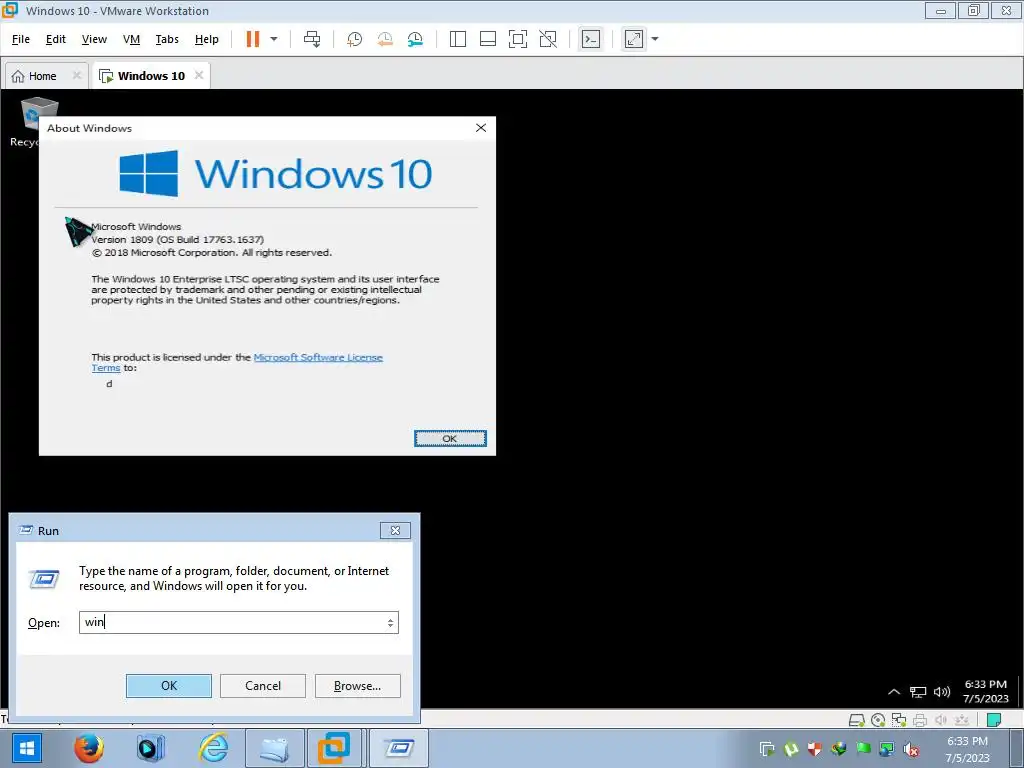Open the host Start button

pyautogui.click(x=26, y=748)
